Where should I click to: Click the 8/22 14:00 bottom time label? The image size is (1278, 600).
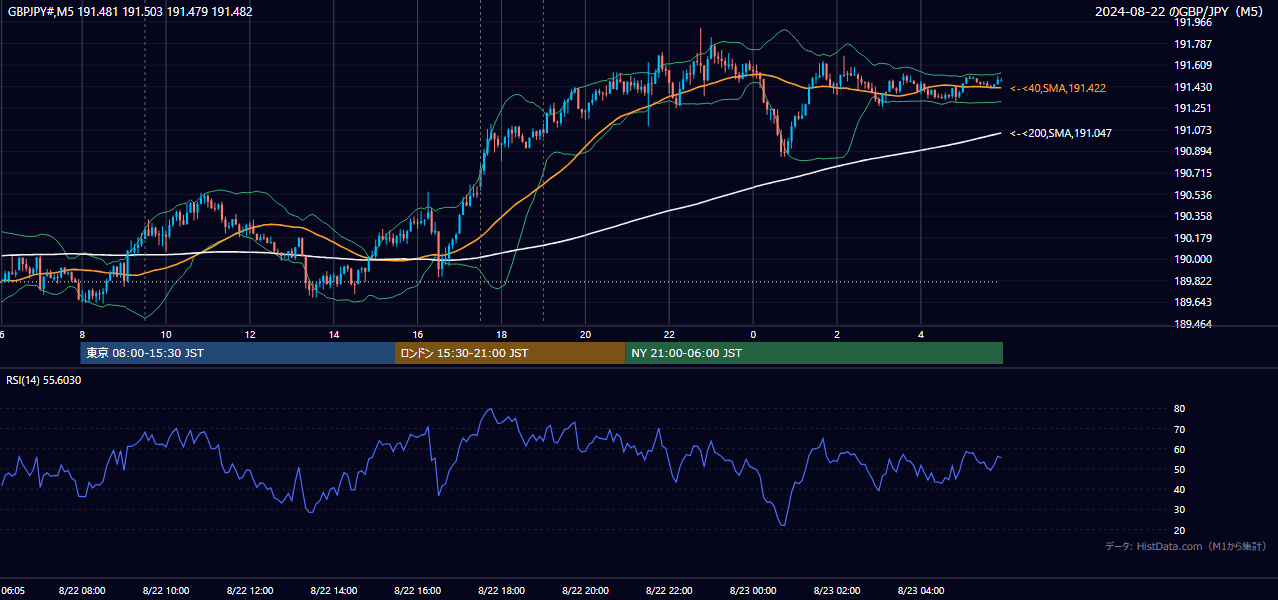point(334,590)
